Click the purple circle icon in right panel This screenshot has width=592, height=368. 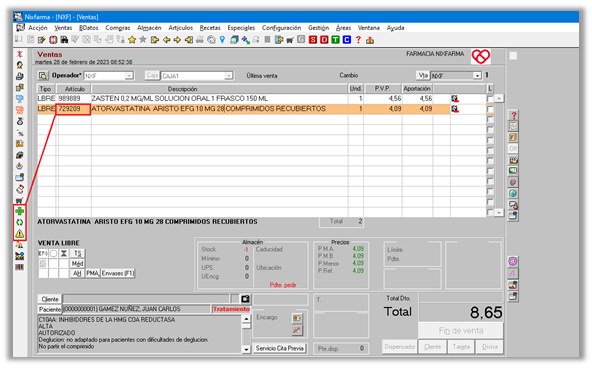point(512,261)
